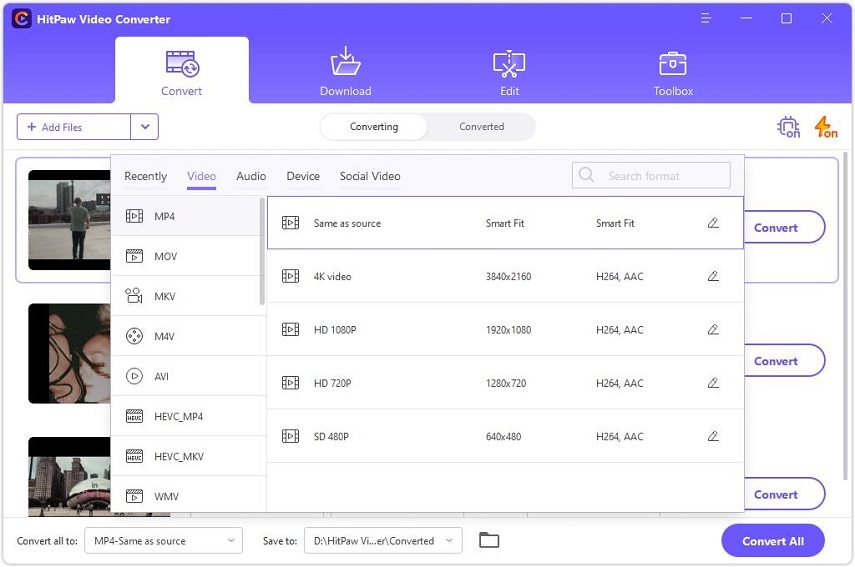Click the Add Files button
This screenshot has height=567, width=855.
point(73,127)
